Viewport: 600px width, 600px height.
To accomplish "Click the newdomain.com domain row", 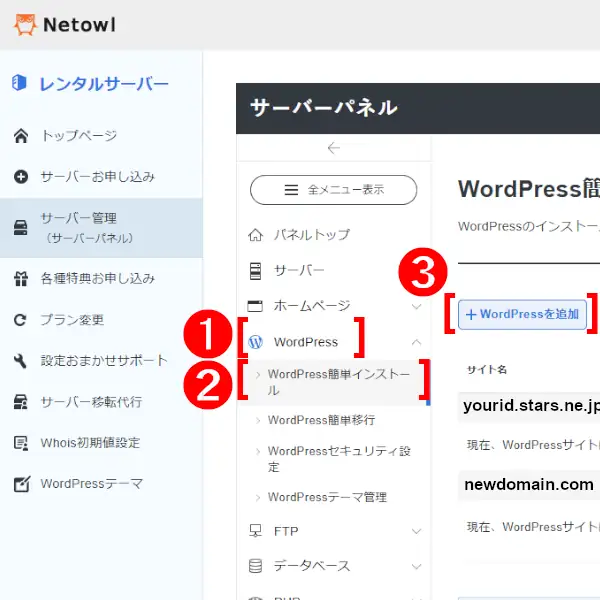I will click(529, 485).
